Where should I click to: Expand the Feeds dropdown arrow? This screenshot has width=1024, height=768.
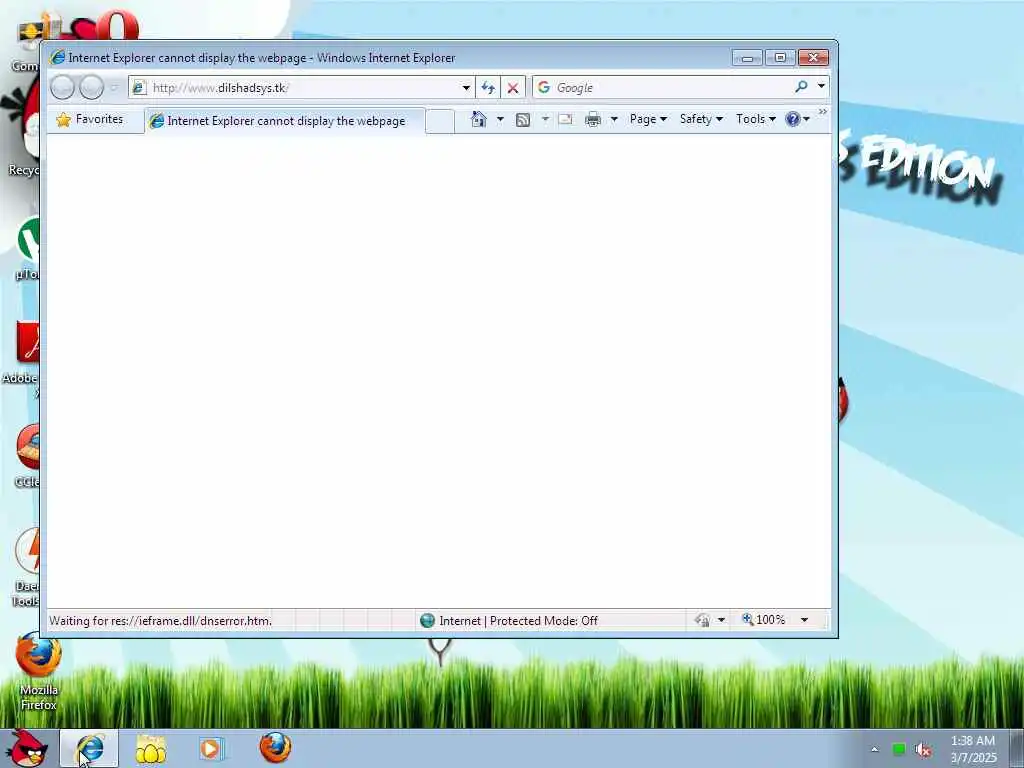point(545,119)
